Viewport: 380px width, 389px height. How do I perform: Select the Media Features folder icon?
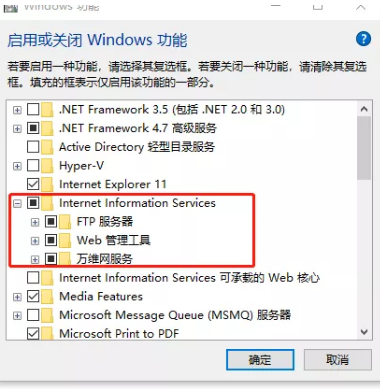click(48, 296)
